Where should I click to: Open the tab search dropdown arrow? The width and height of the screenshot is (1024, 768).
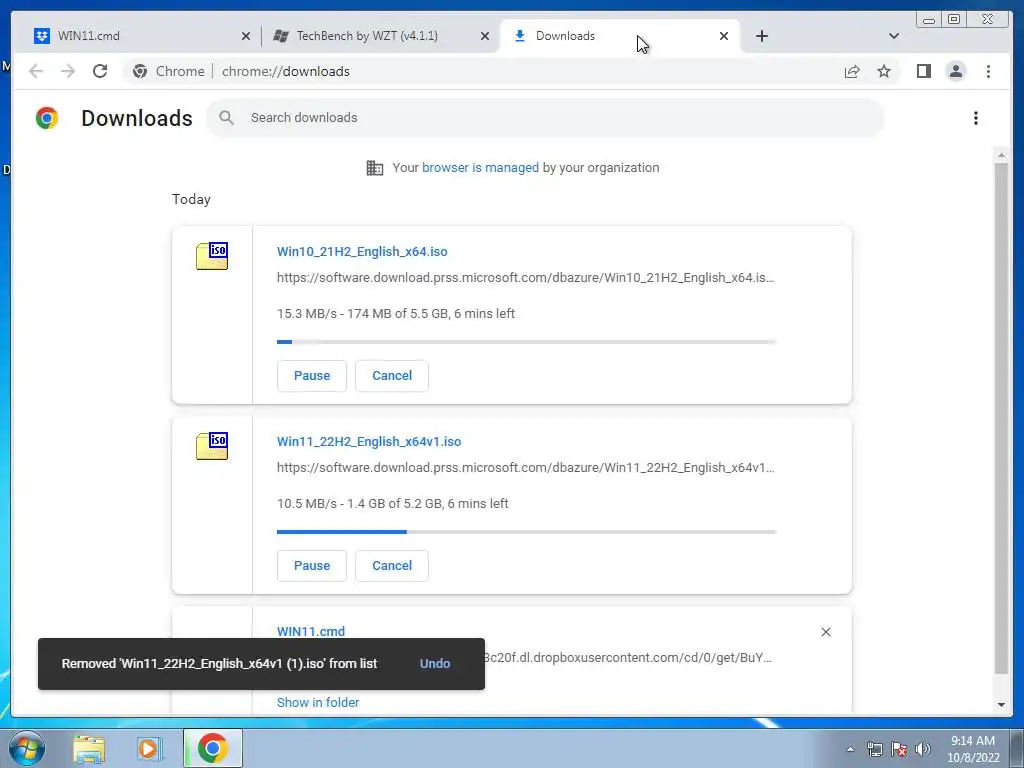coord(893,36)
